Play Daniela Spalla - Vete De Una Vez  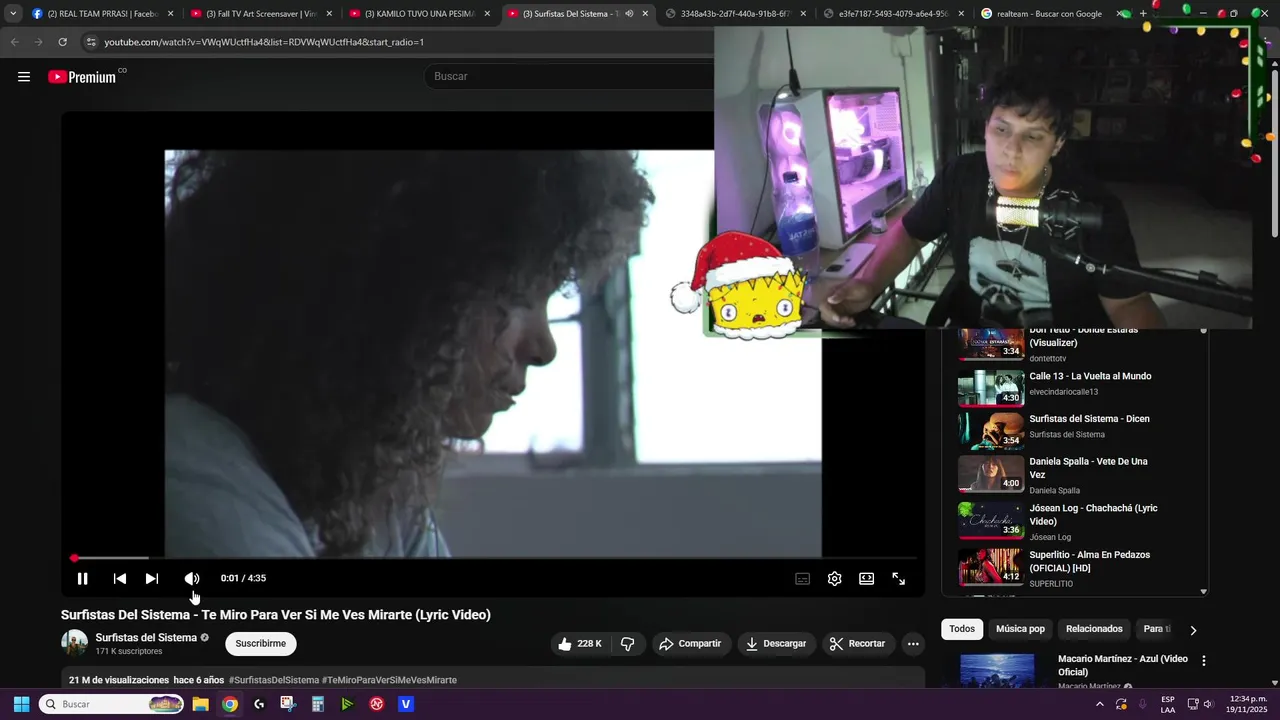point(1088,468)
